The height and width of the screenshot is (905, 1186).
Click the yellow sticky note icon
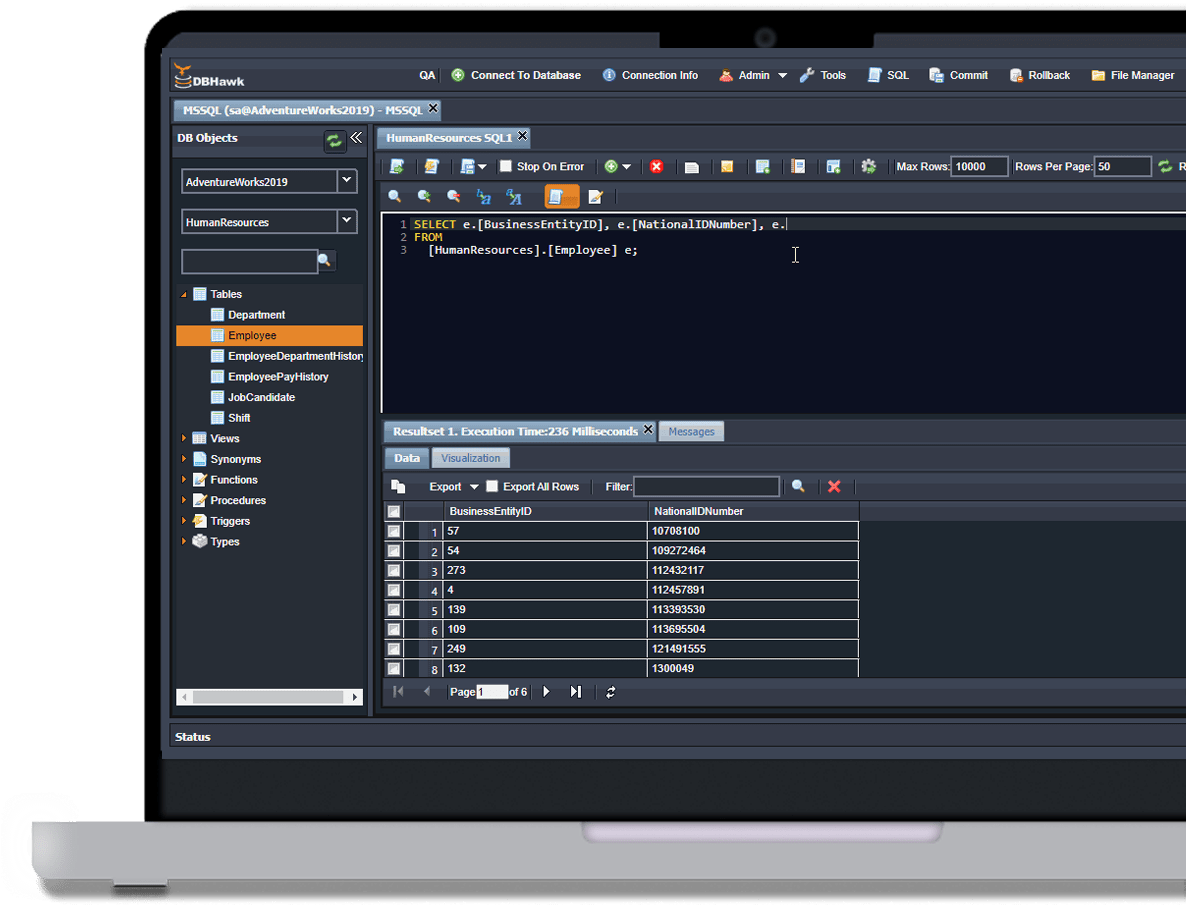[727, 166]
